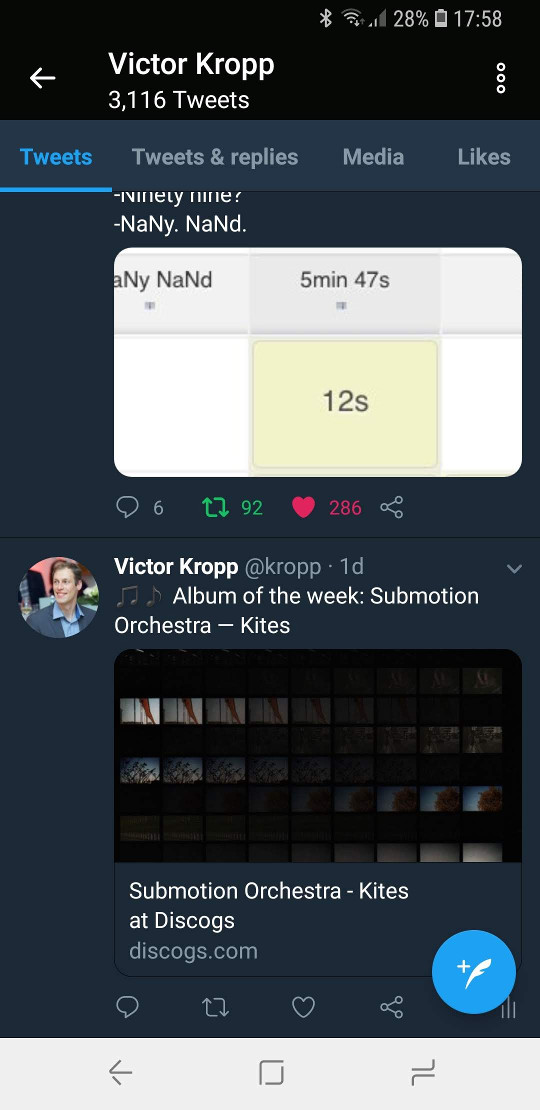The image size is (540, 1110).
Task: Compose a new tweet with feather button
Action: (x=474, y=972)
